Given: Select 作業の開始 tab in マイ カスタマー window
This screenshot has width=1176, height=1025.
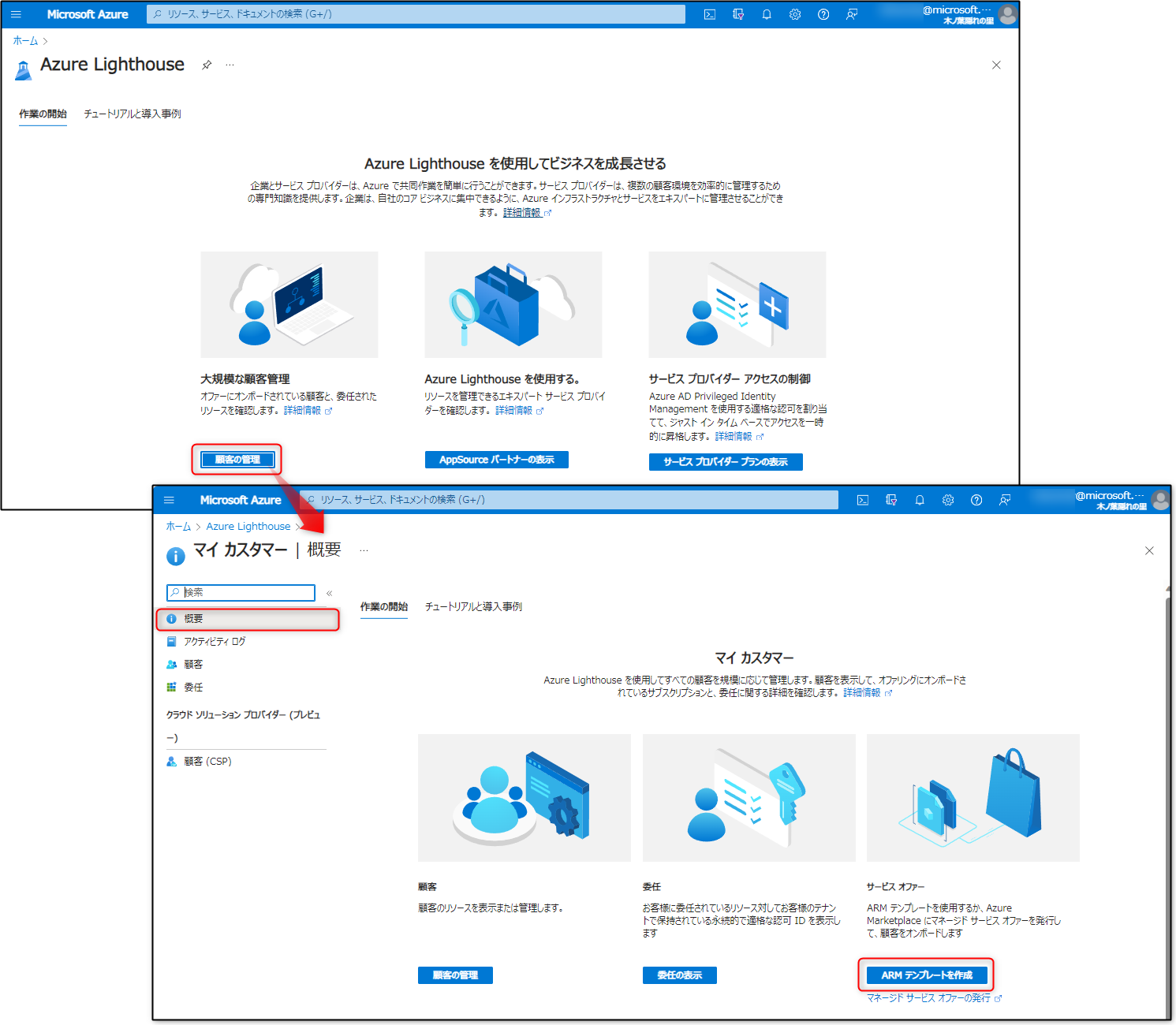Looking at the screenshot, I should tap(384, 607).
